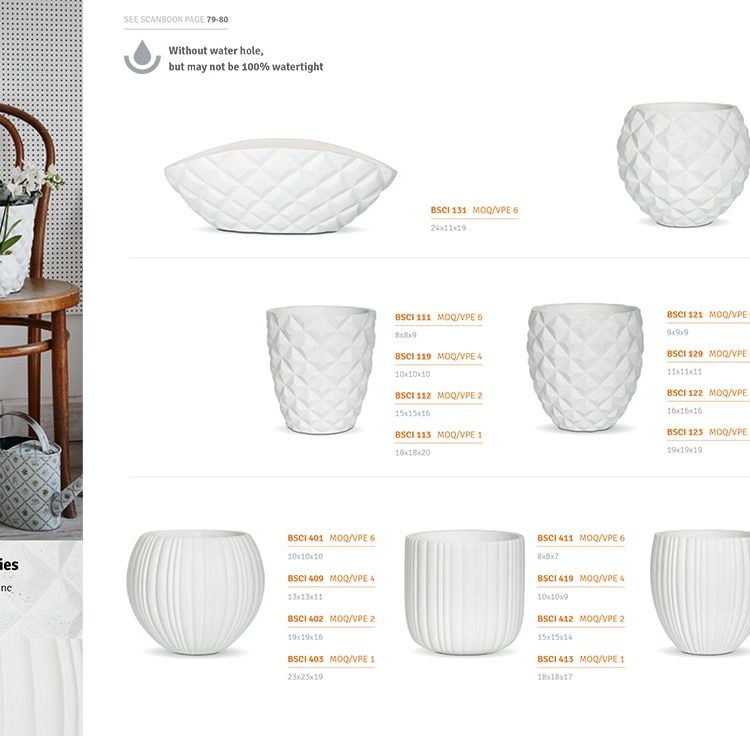The height and width of the screenshot is (736, 750).
Task: Click the BSCI 119 product label
Action: [413, 356]
